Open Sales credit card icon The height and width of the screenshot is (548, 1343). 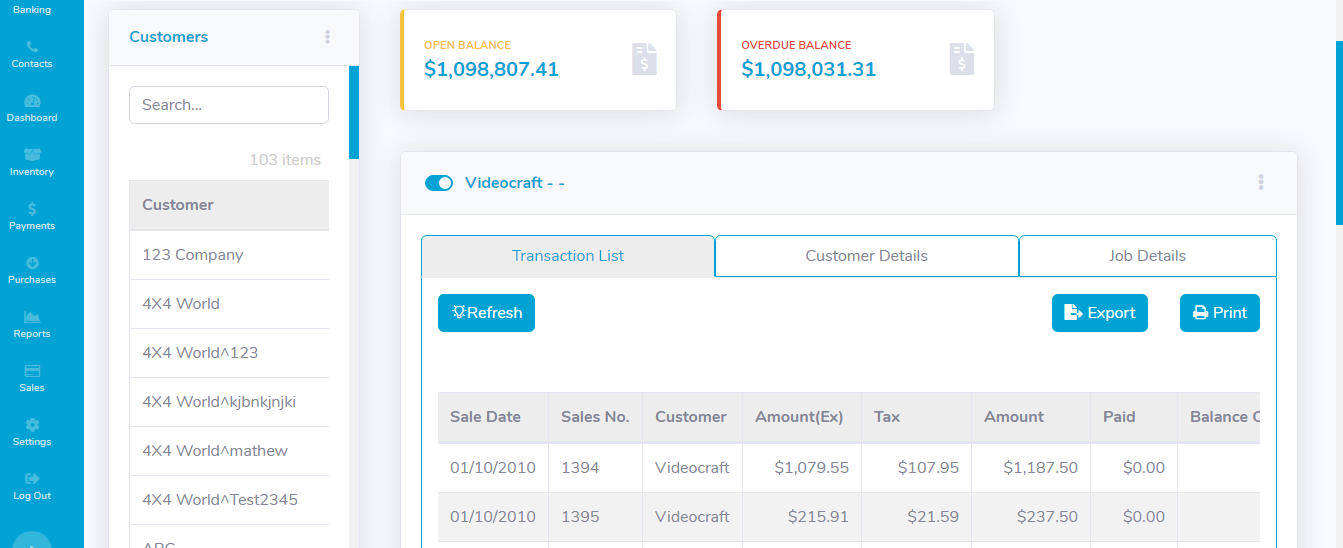click(32, 371)
